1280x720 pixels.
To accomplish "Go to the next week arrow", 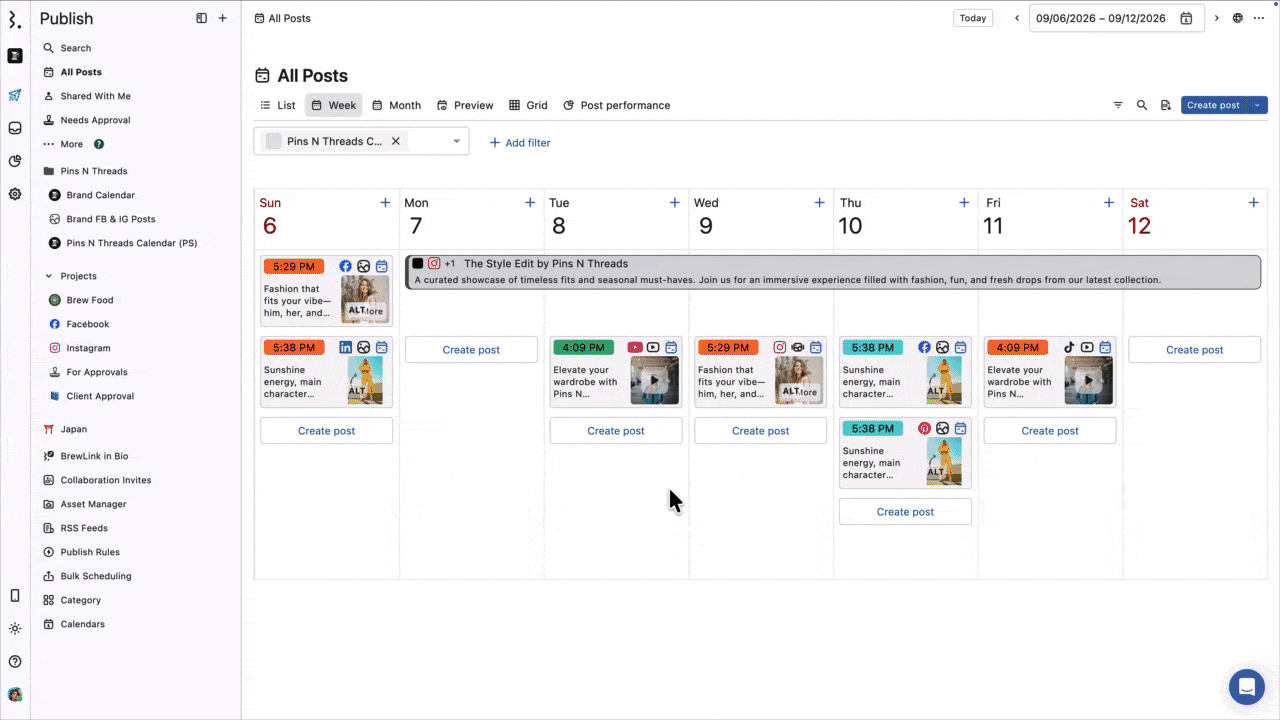I will tap(1217, 18).
